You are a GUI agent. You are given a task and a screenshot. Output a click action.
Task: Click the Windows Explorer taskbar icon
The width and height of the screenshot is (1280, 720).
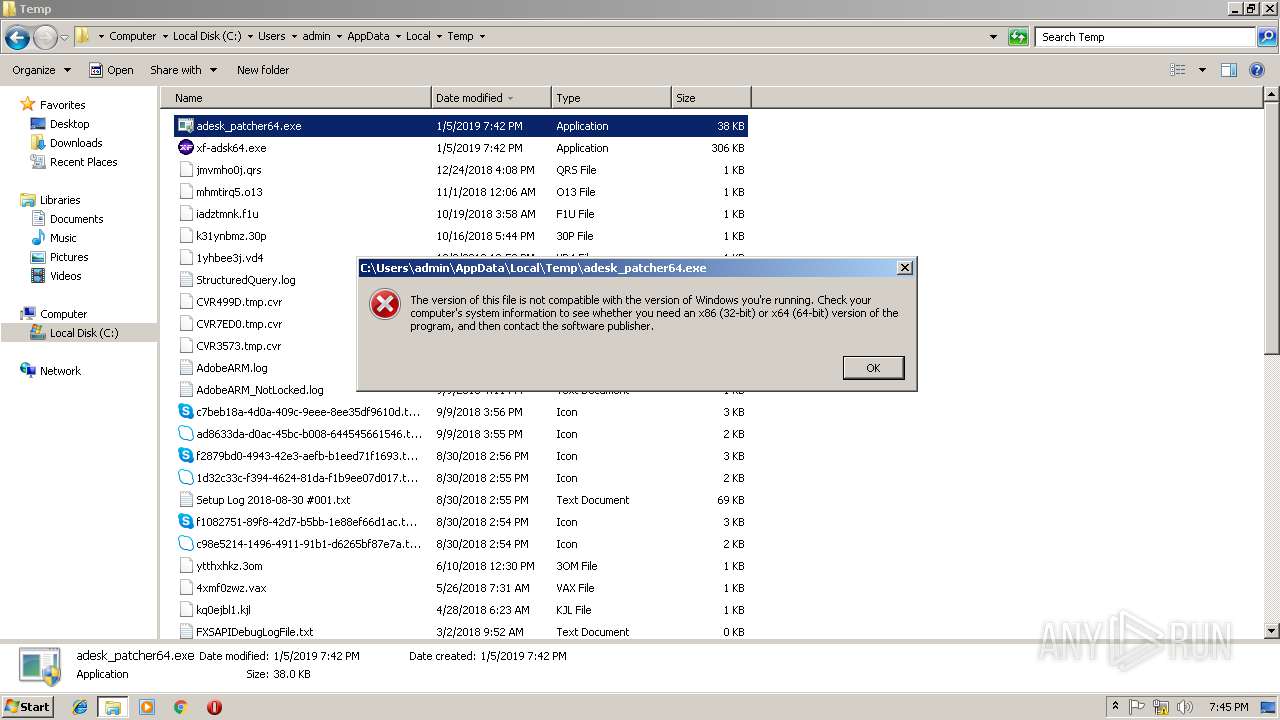(x=113, y=707)
